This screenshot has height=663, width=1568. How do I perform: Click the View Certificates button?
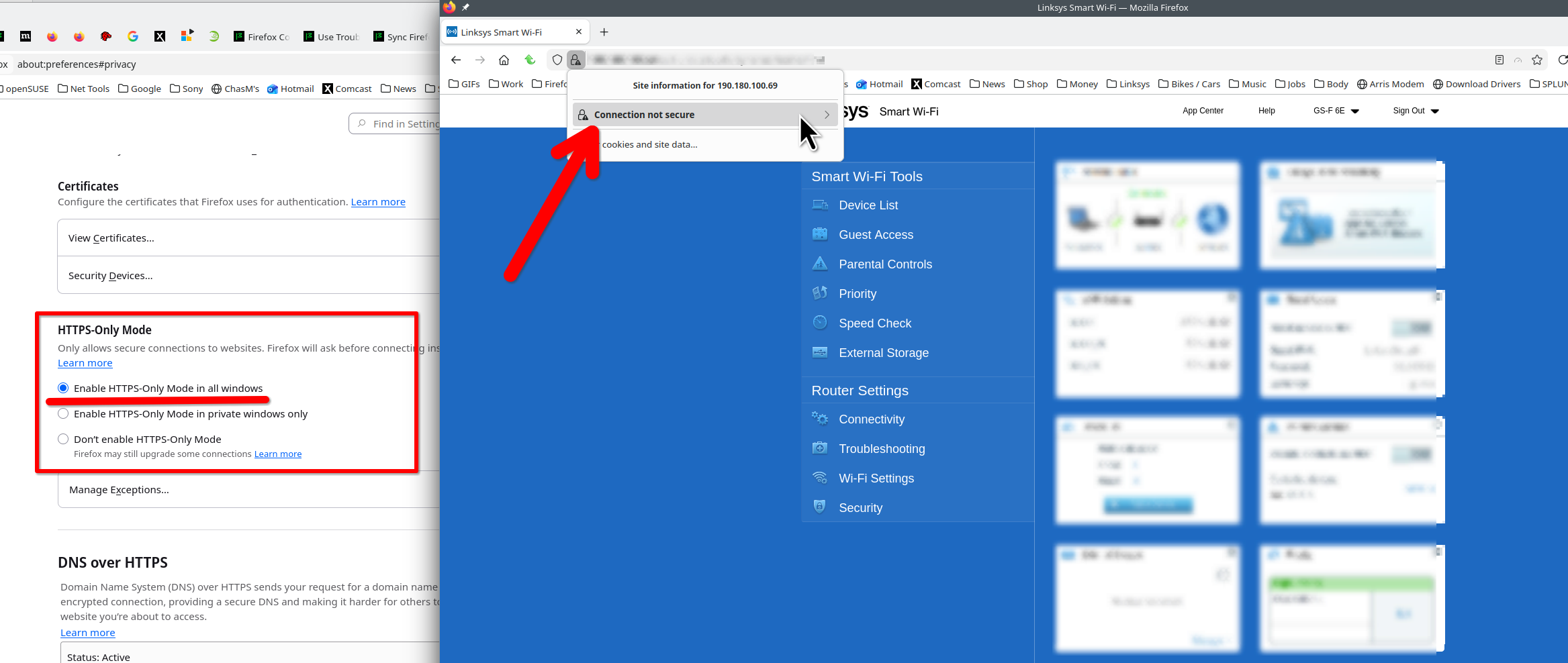(x=248, y=238)
